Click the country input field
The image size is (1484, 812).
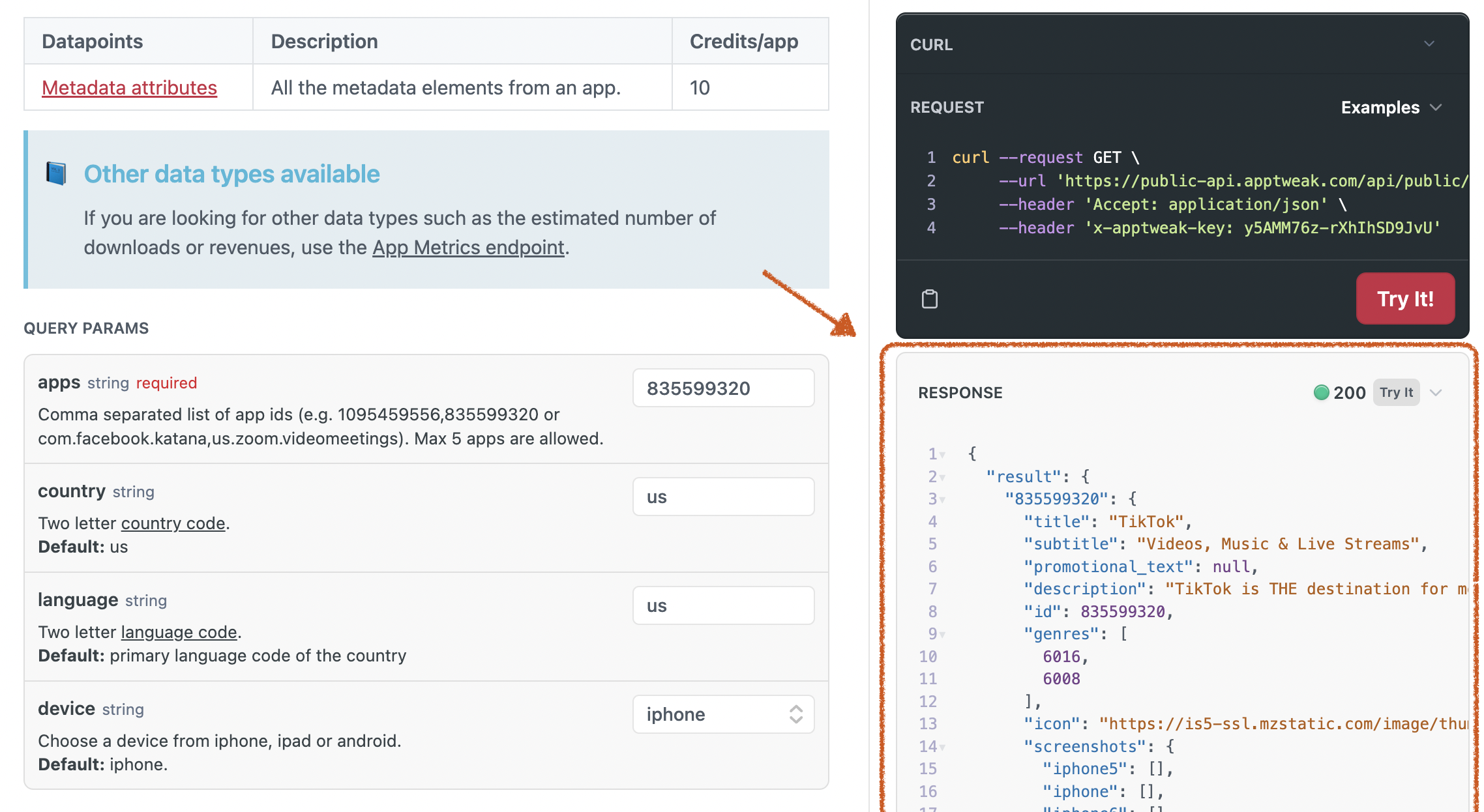click(x=723, y=497)
